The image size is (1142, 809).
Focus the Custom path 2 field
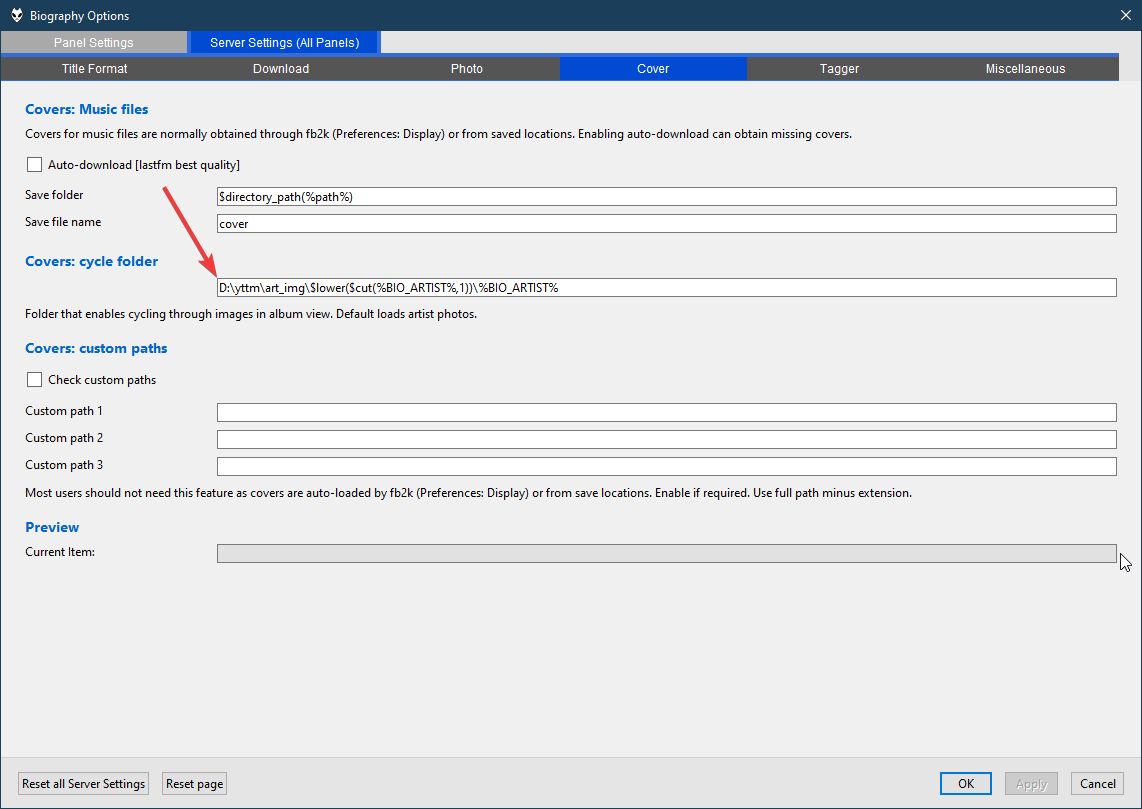(x=666, y=440)
